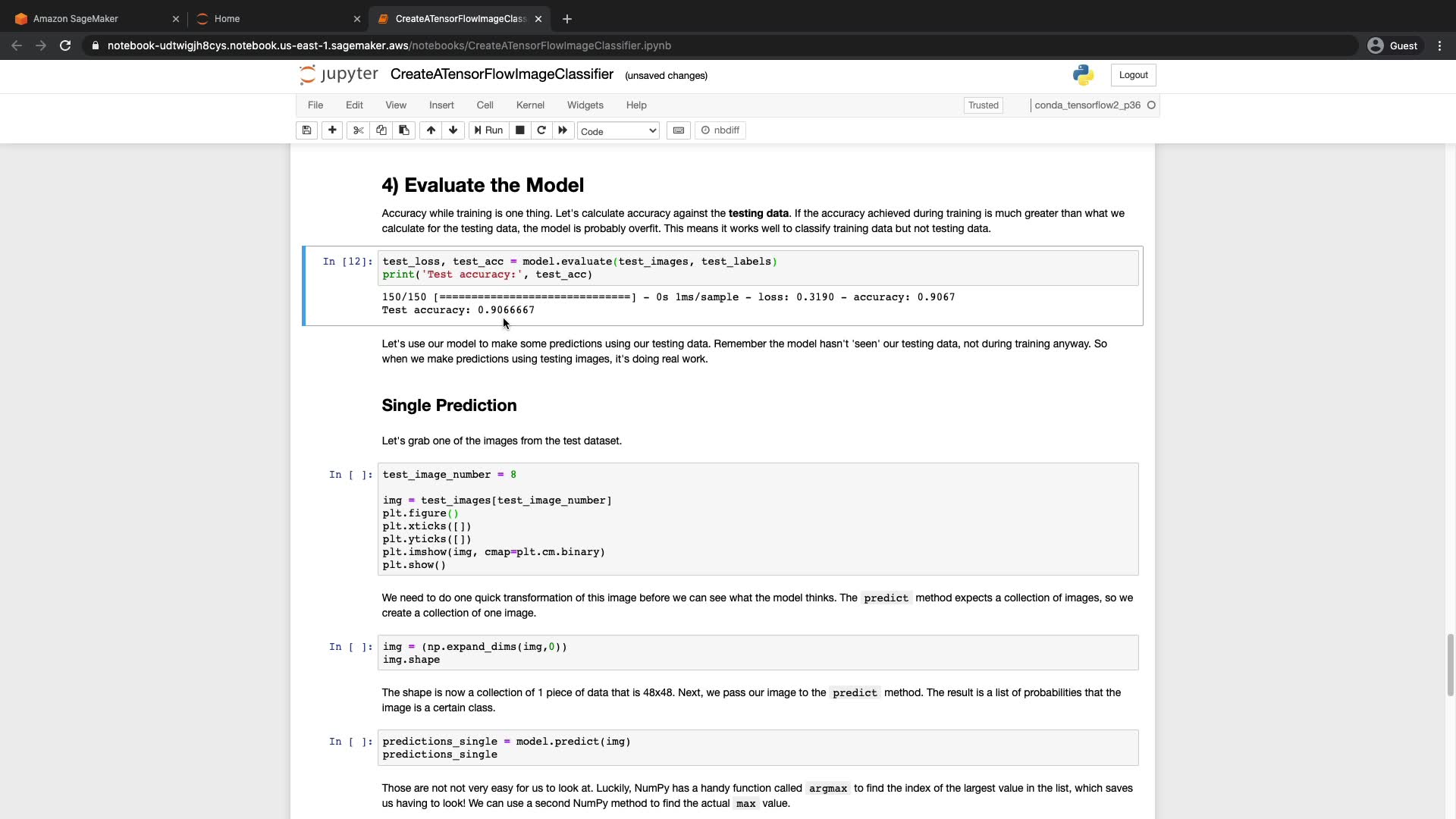The width and height of the screenshot is (1456, 819).
Task: Insert a cell below with the plus icon
Action: coord(332,130)
